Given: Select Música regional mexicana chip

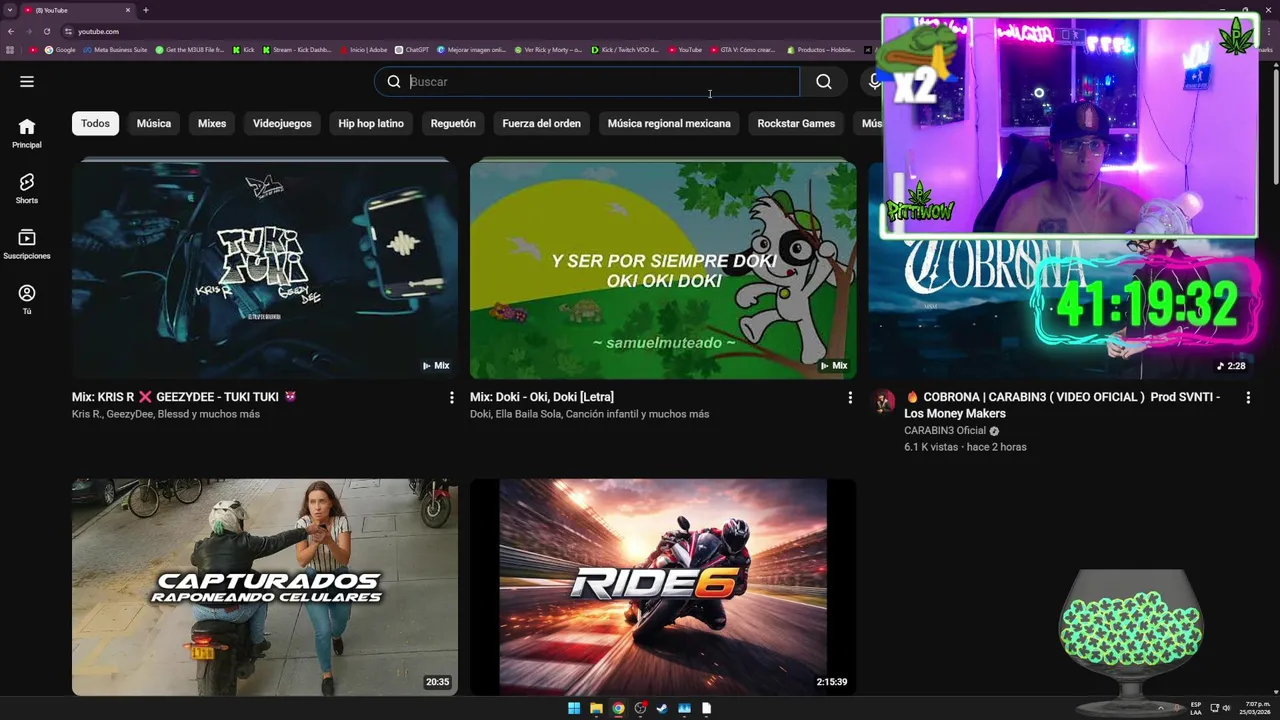Looking at the screenshot, I should tap(669, 124).
